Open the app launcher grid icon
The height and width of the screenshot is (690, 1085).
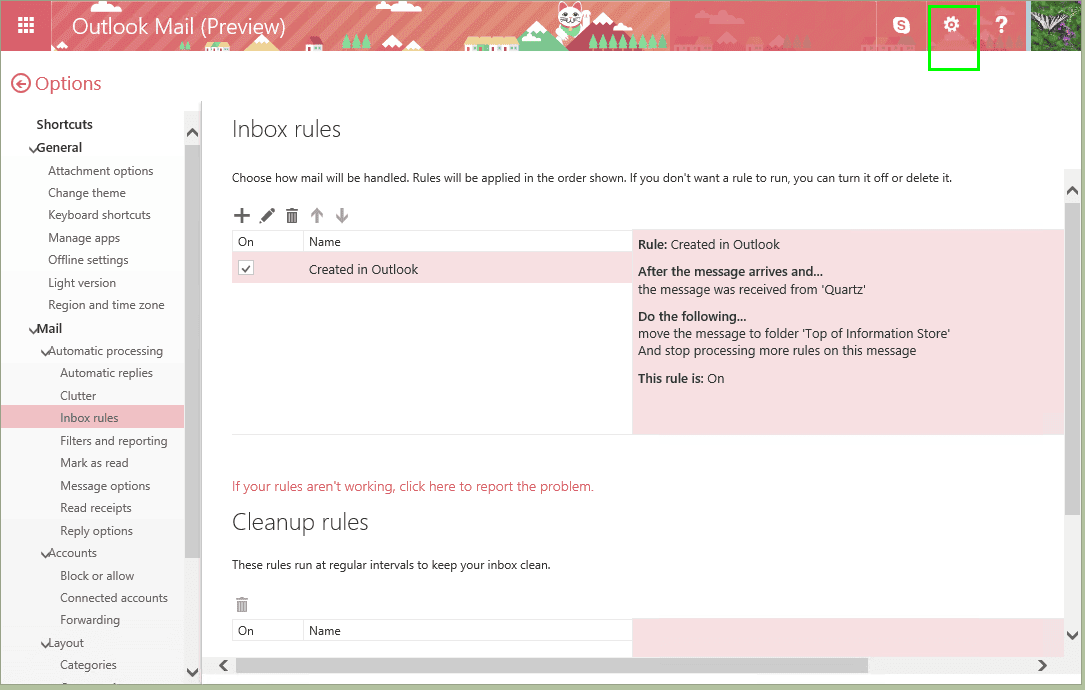click(x=26, y=26)
